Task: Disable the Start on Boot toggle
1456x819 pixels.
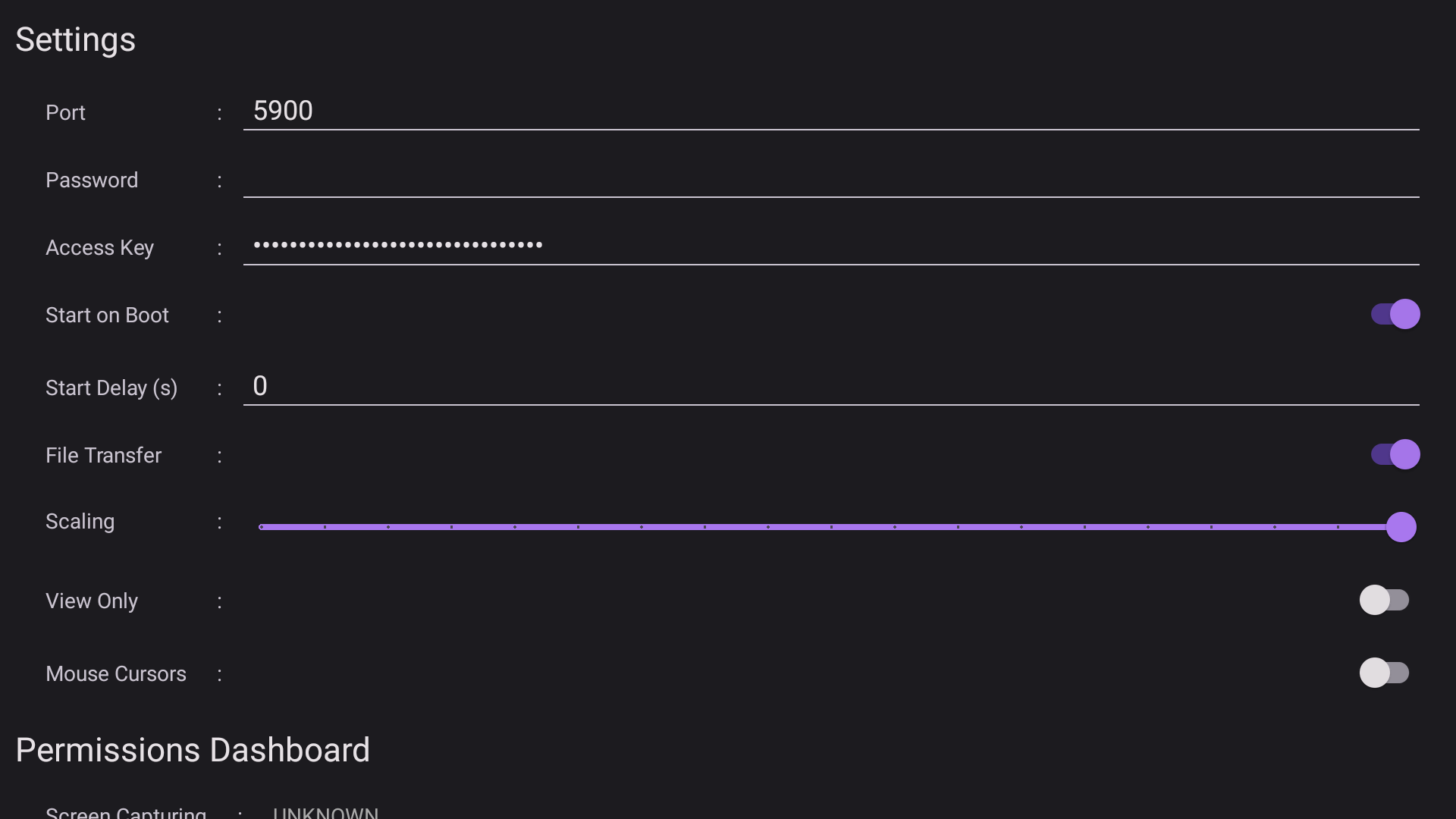Action: pyautogui.click(x=1395, y=314)
